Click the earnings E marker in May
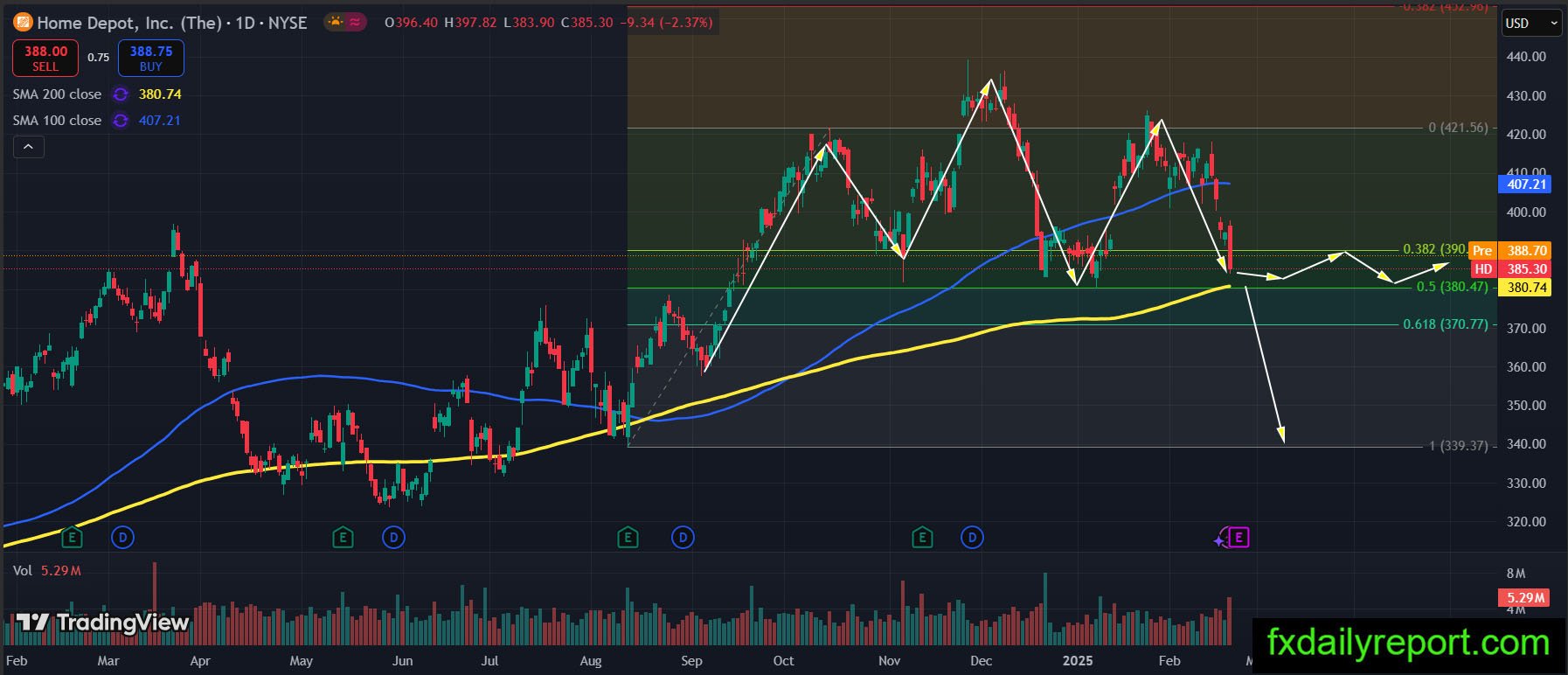 pyautogui.click(x=343, y=537)
